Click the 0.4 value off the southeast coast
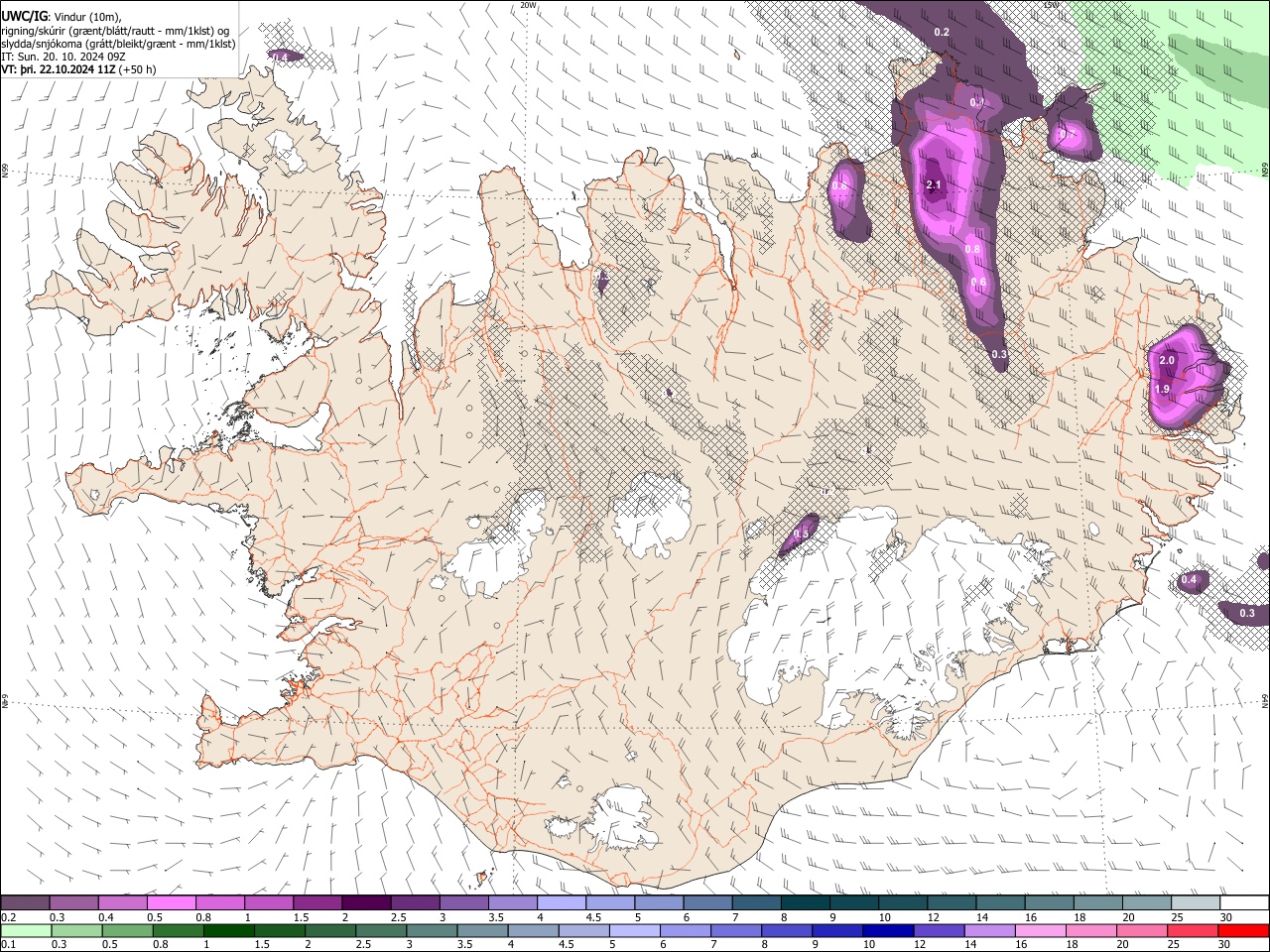1270x952 pixels. (1190, 580)
